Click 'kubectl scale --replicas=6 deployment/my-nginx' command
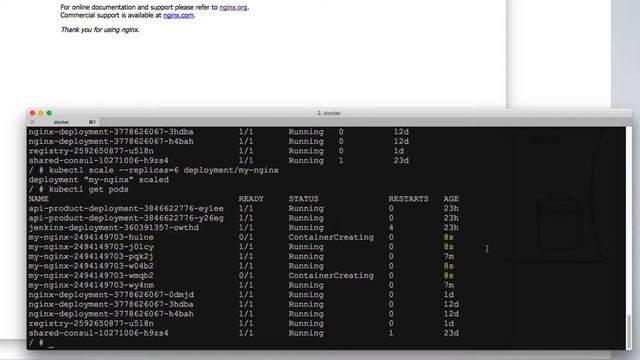Screen dimensions: 640x360 click(x=164, y=170)
